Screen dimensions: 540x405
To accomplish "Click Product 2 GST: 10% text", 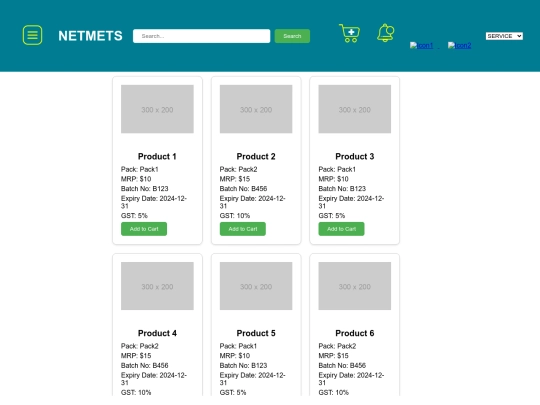I will (235, 216).
